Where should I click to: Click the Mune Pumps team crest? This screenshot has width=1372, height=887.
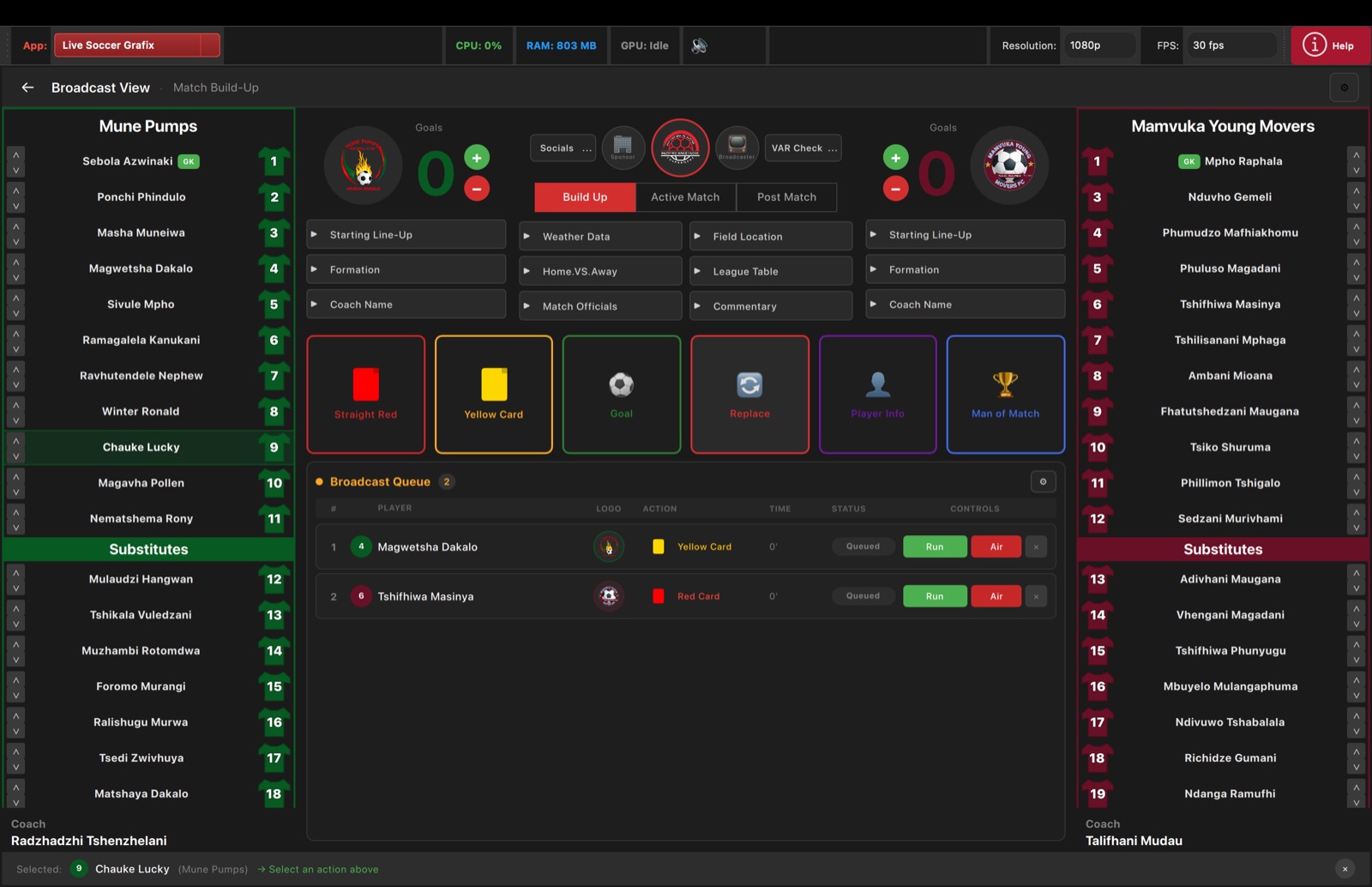coord(364,166)
